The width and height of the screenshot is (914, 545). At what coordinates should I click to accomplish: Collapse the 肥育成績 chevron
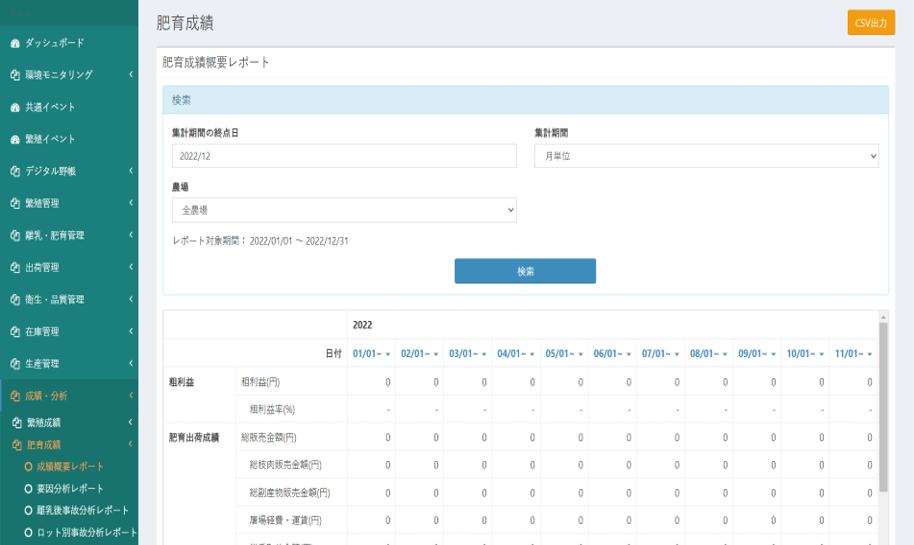(x=131, y=444)
